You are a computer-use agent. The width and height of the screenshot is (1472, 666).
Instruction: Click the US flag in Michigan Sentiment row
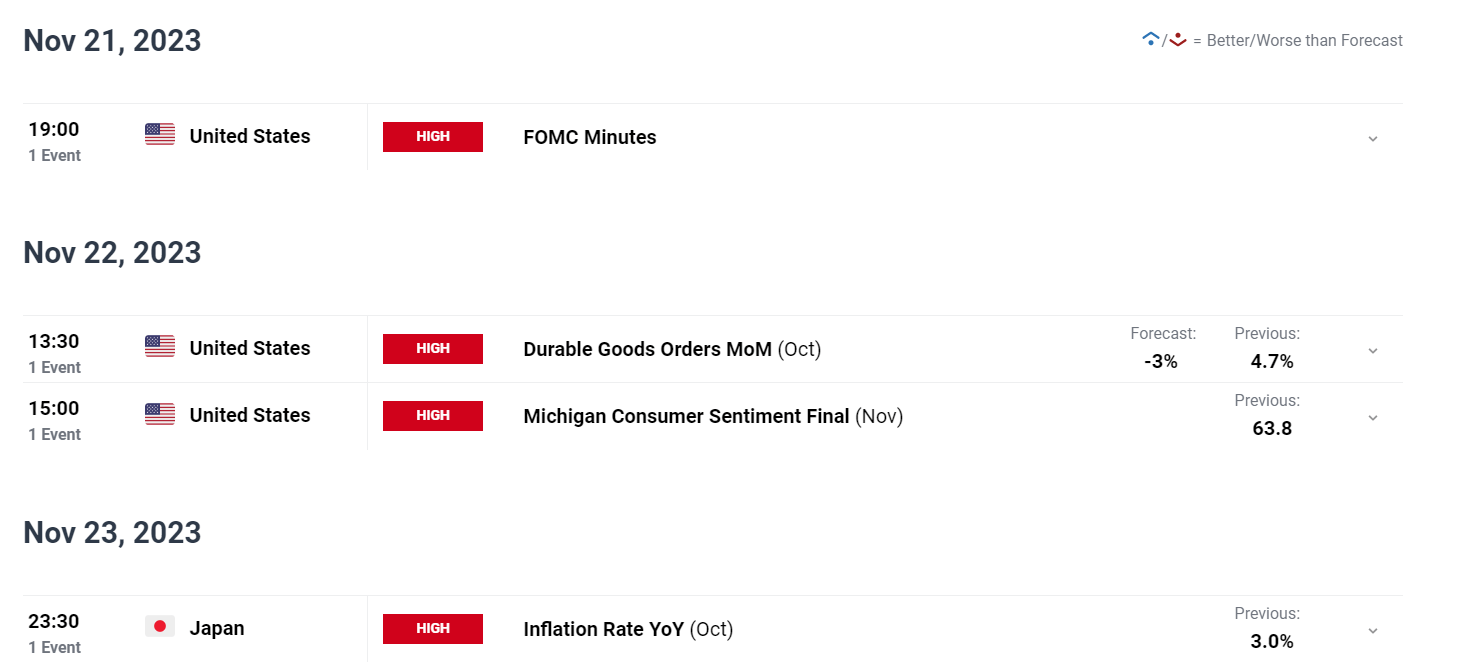coord(160,413)
